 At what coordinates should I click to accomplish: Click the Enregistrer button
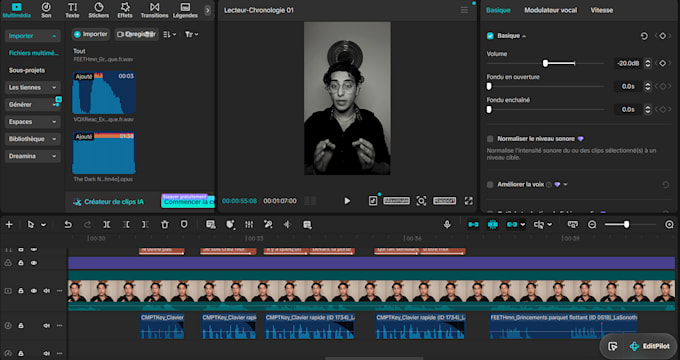[x=137, y=34]
